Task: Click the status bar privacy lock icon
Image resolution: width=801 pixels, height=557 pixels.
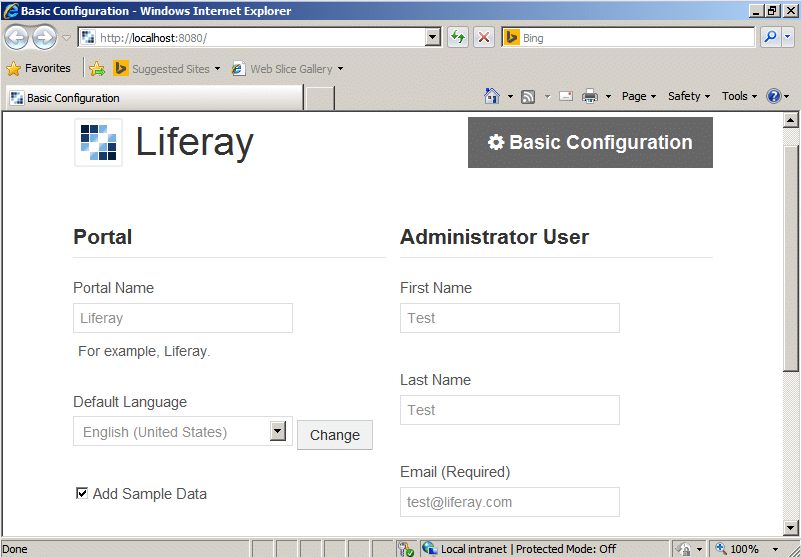Action: pos(683,549)
